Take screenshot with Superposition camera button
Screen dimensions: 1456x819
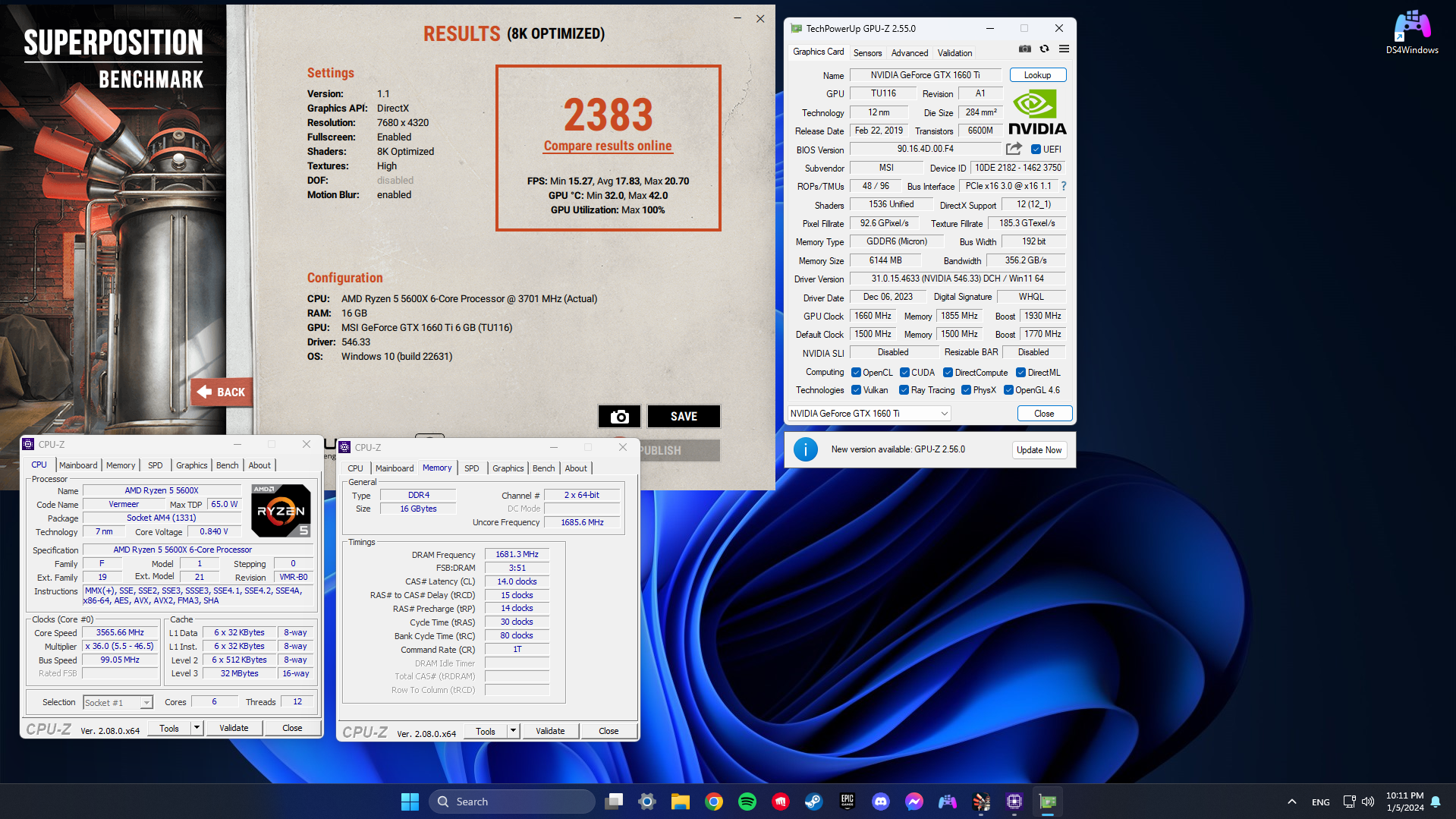(x=619, y=416)
